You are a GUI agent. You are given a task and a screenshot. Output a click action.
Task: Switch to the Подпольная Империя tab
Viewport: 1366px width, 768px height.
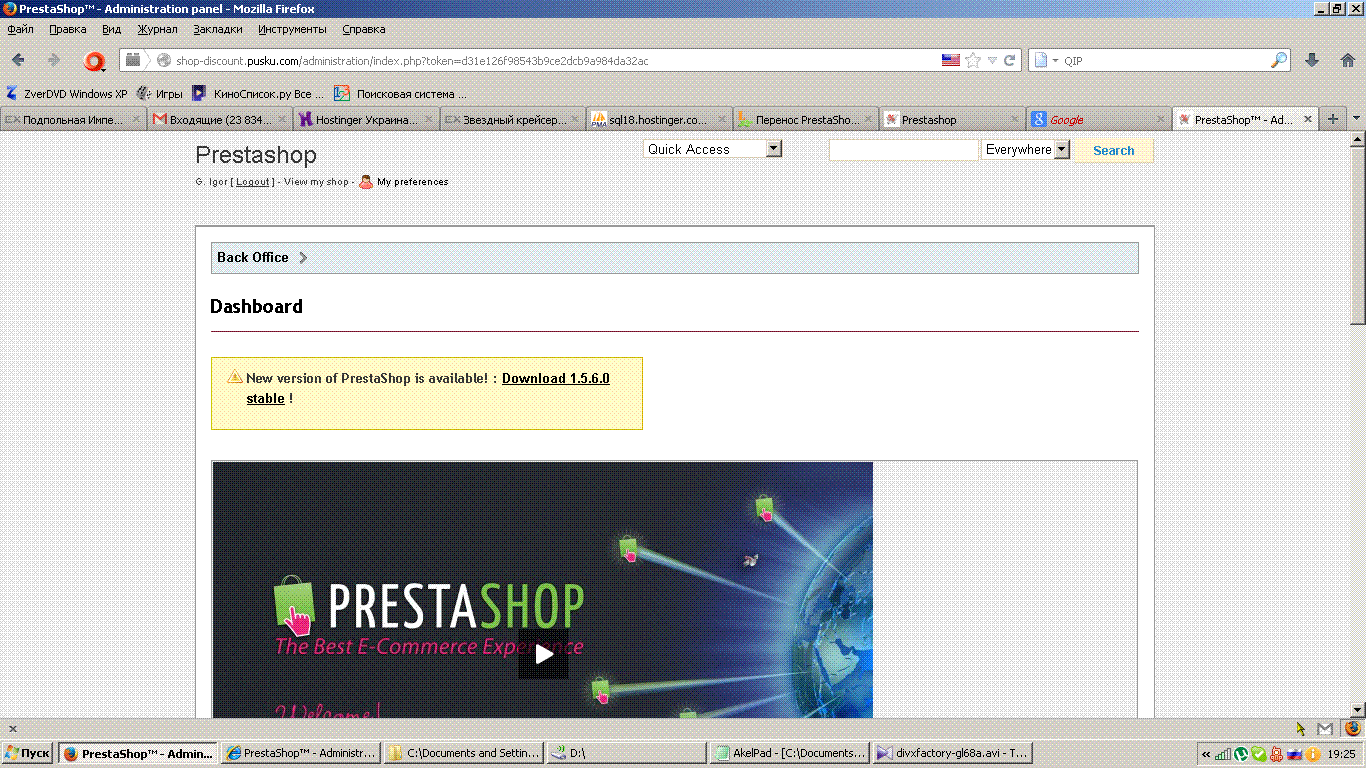coord(73,119)
